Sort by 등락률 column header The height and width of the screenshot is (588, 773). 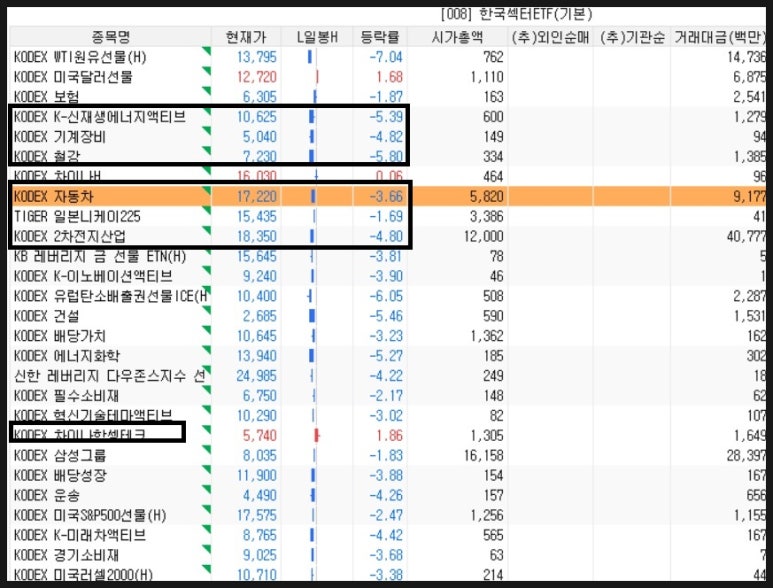pos(380,37)
